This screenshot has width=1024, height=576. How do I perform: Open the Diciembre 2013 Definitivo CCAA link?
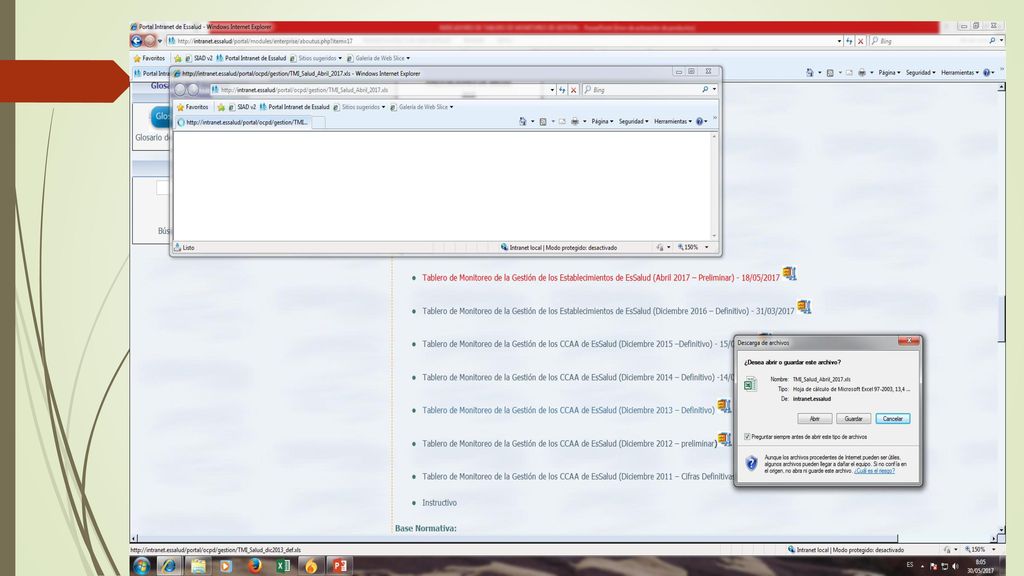point(568,410)
